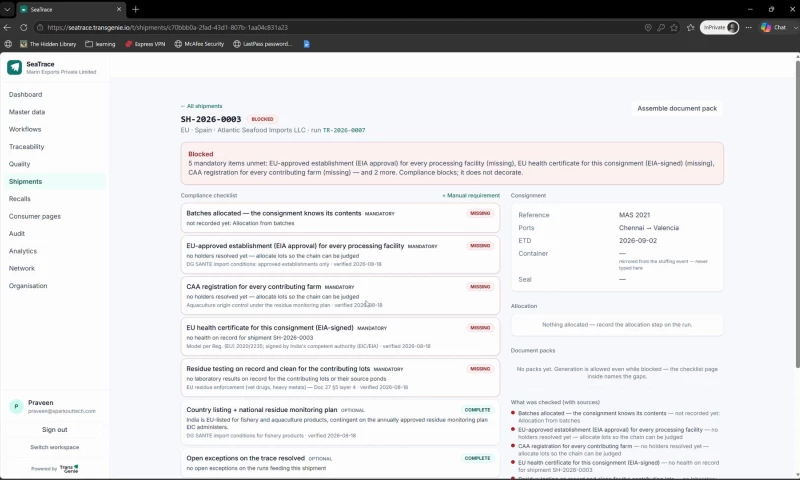Add a Manual requirement
The height and width of the screenshot is (480, 800).
point(471,195)
